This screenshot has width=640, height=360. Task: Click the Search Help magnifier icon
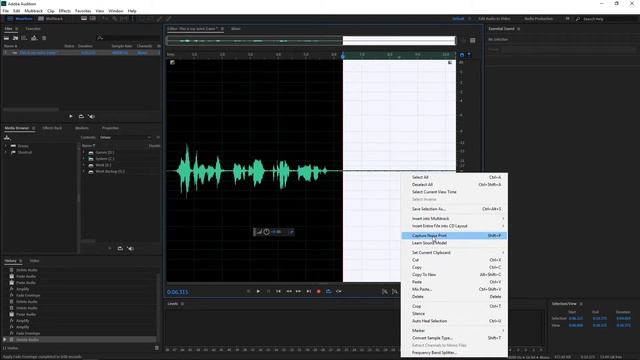click(578, 19)
